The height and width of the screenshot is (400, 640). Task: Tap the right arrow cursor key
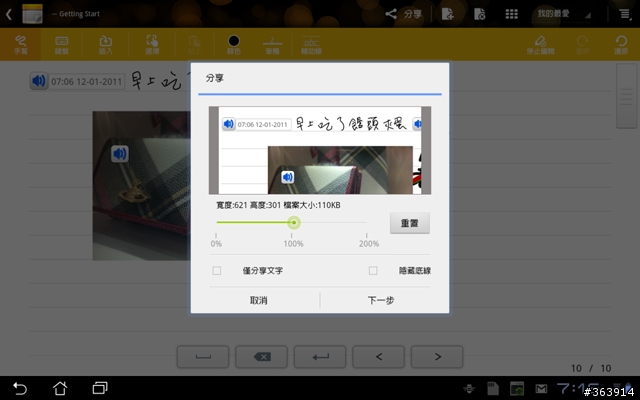(437, 357)
